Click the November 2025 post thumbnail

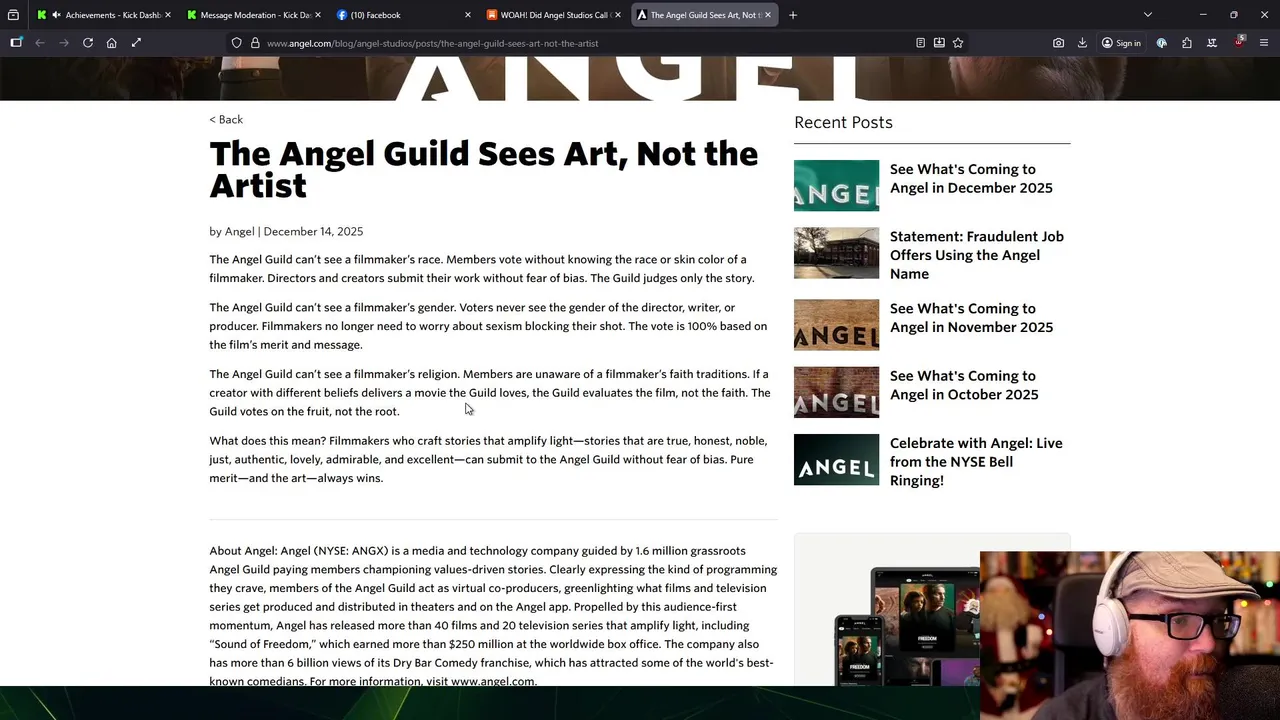pos(836,325)
